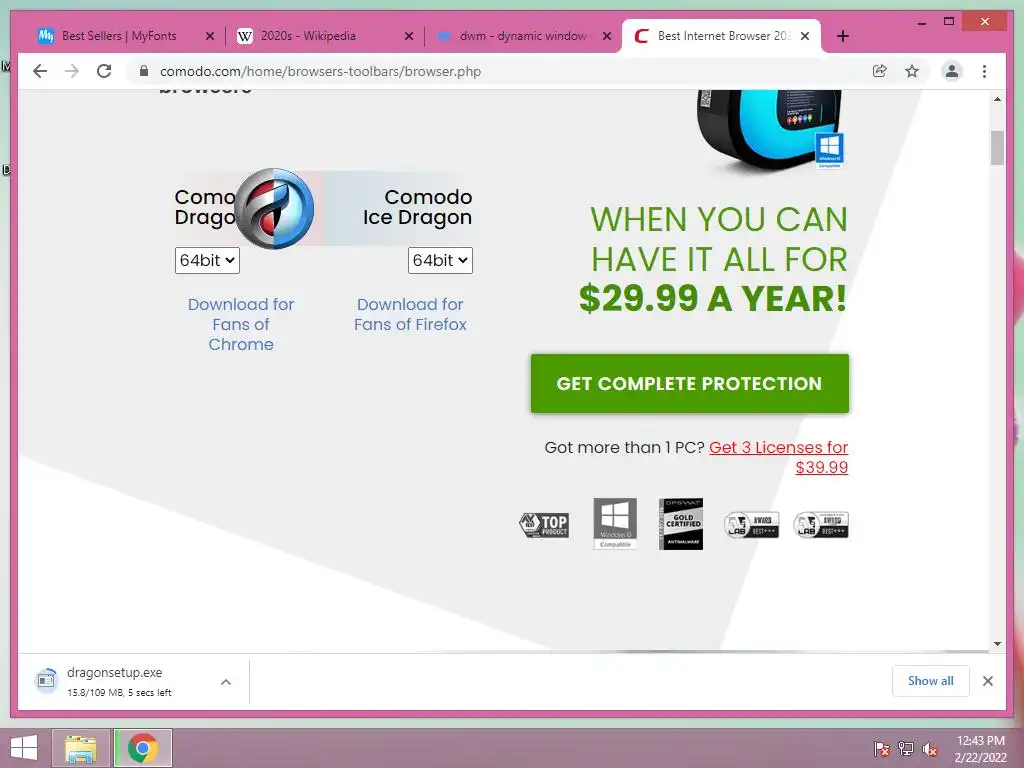
Task: Click the $29.99 A YEAR text
Action: pyautogui.click(x=712, y=298)
